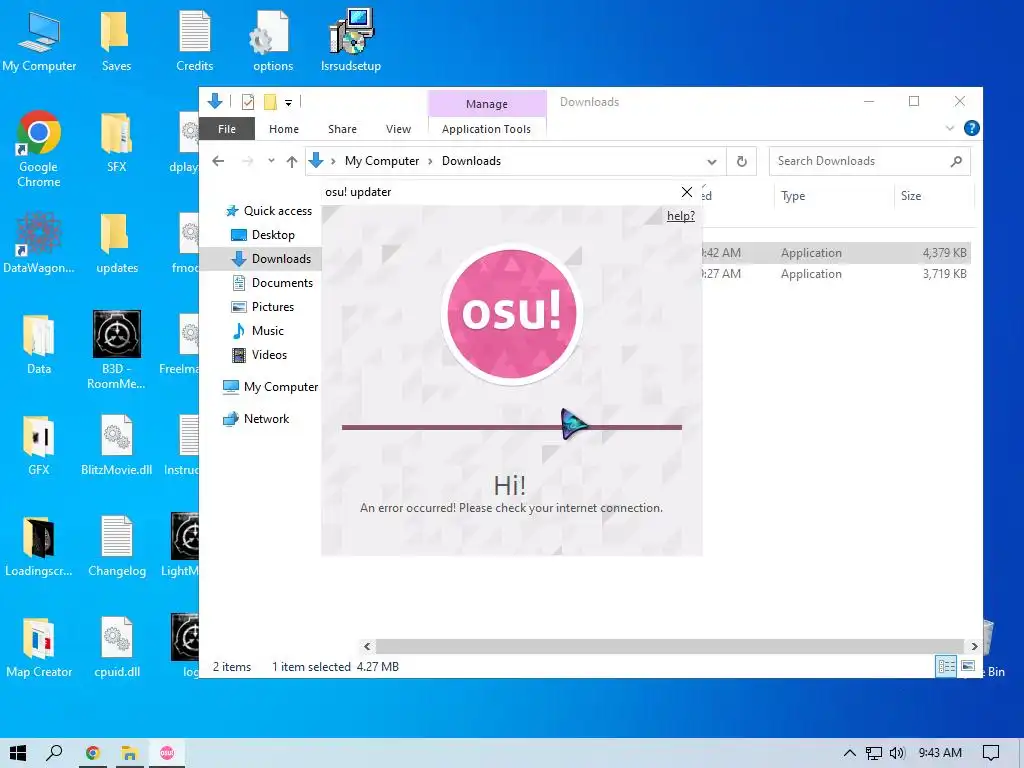Image resolution: width=1024 pixels, height=768 pixels.
Task: Open the updates folder on desktop
Action: pyautogui.click(x=116, y=243)
